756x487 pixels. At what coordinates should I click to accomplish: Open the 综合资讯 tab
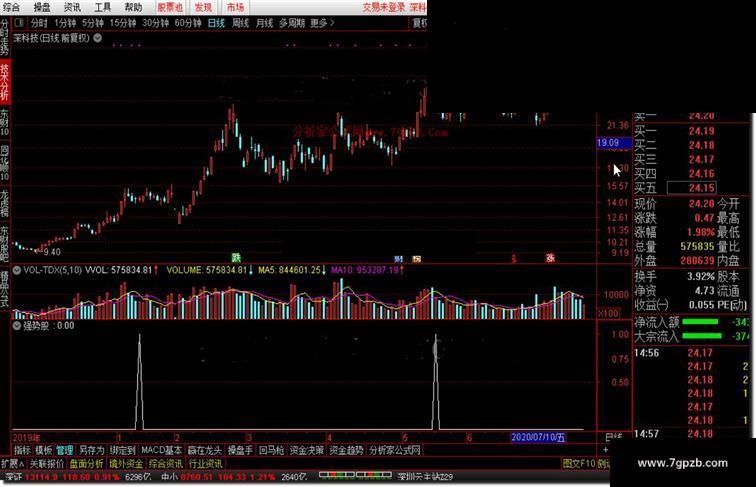coord(165,464)
